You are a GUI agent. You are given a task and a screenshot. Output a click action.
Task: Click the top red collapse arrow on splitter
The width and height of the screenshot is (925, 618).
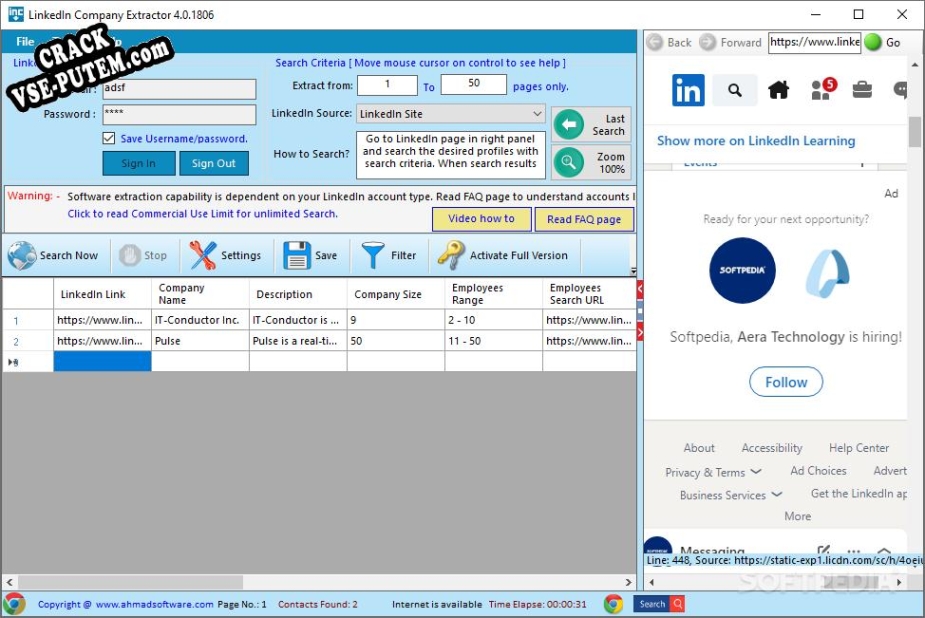click(x=640, y=289)
